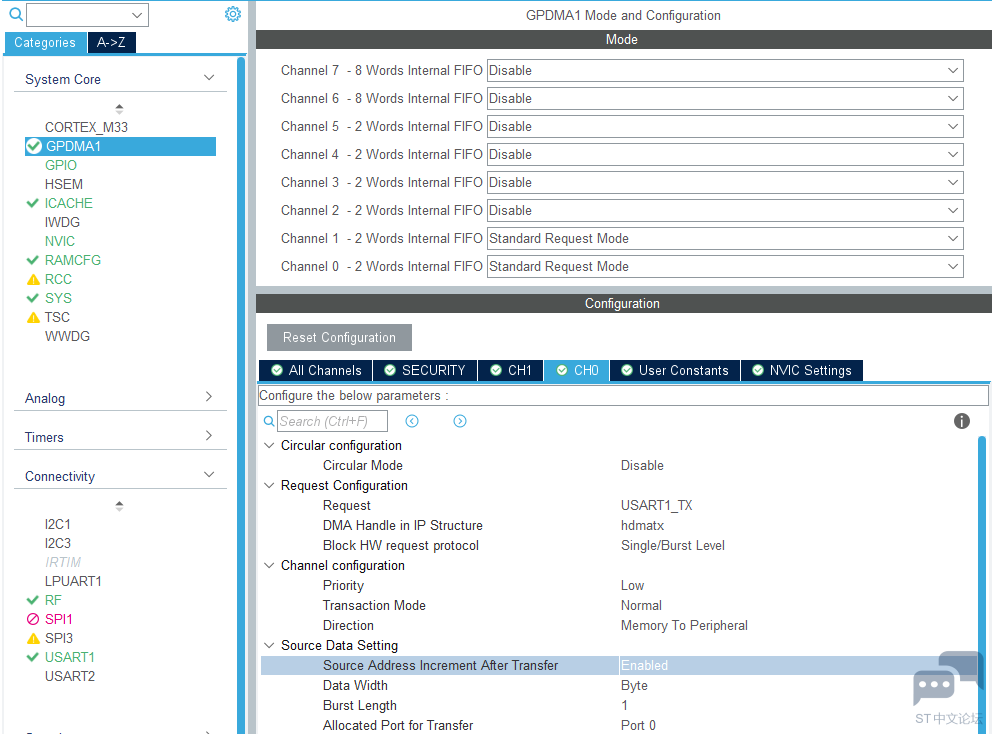Open the SECURITY tab

(x=425, y=370)
